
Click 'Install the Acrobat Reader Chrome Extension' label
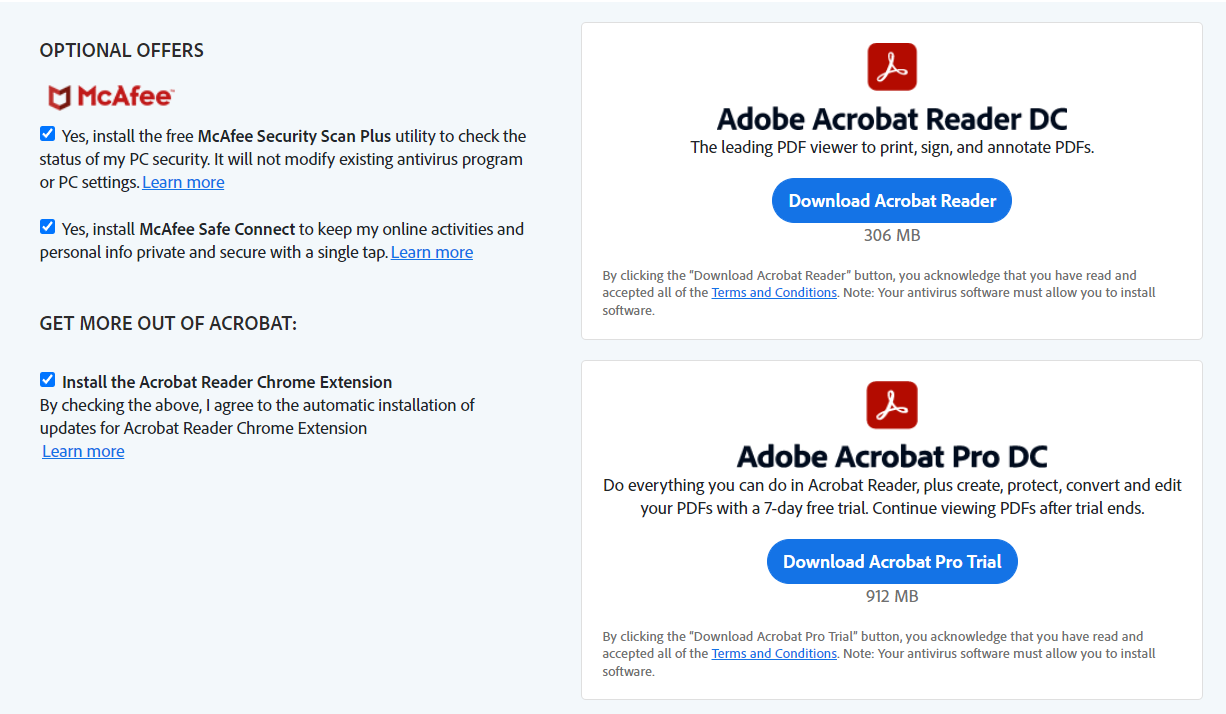coord(227,382)
